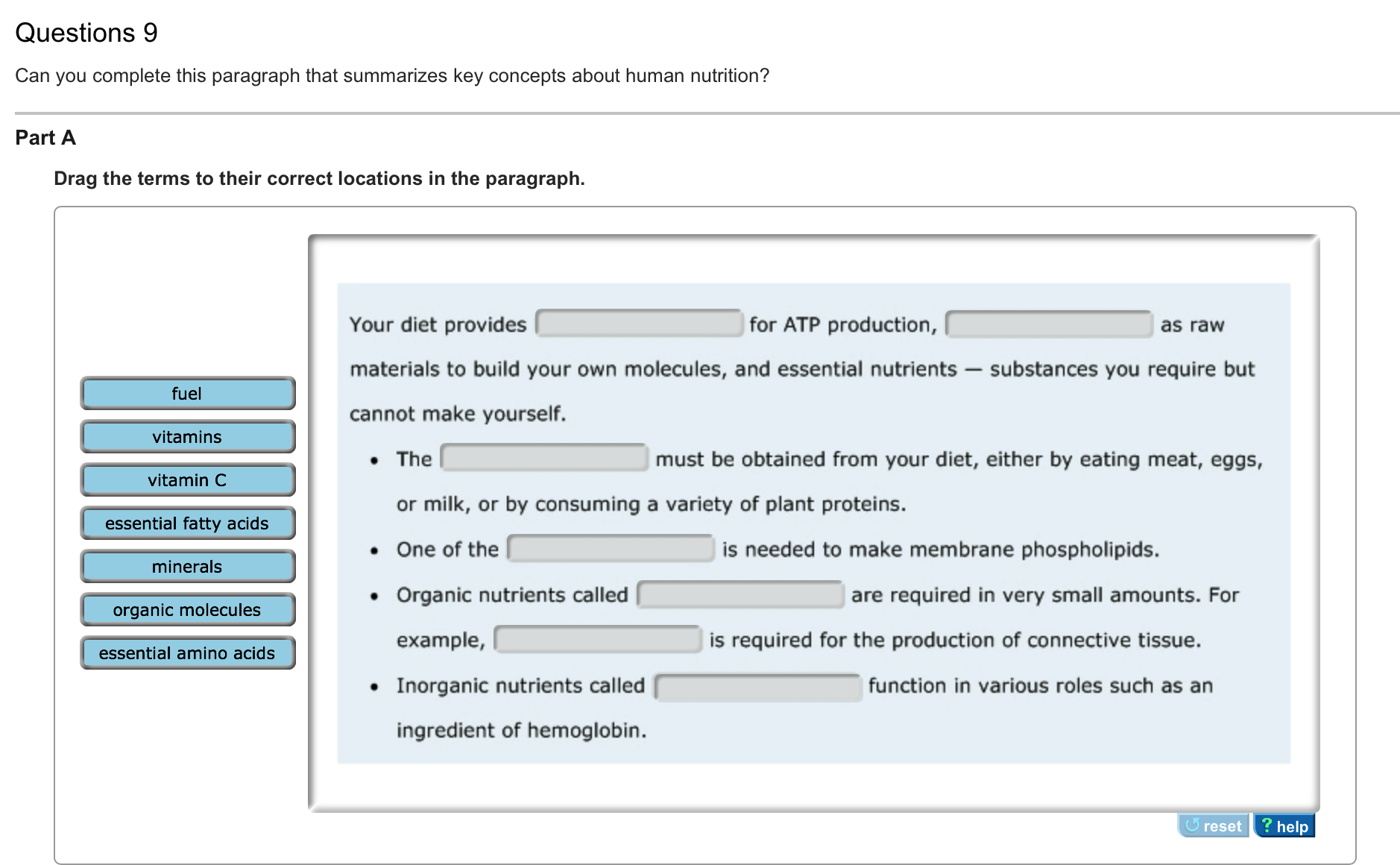Click the blank before 'as raw'
The height and width of the screenshot is (865, 1400).
pyautogui.click(x=1048, y=324)
